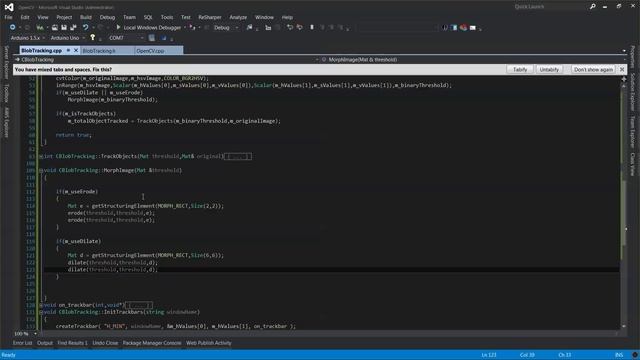Click the Find in Files toolbar icon
Screen dimensions: 640x360
point(249,27)
